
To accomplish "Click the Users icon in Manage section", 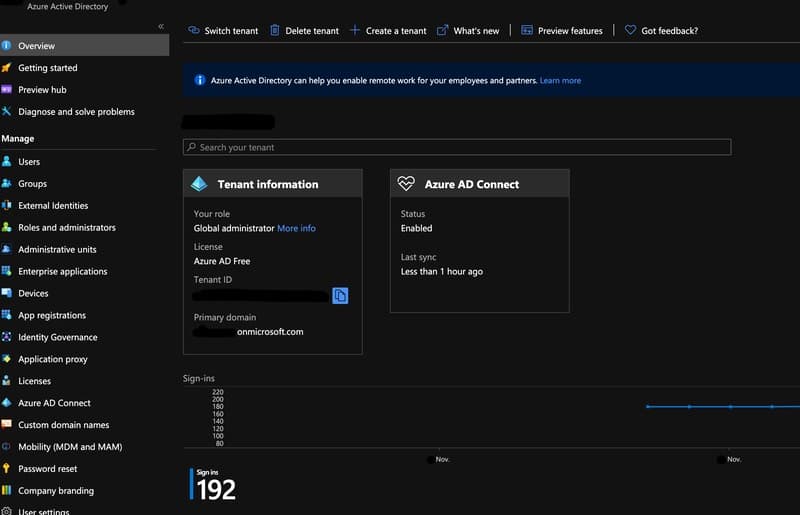I will tap(6, 161).
